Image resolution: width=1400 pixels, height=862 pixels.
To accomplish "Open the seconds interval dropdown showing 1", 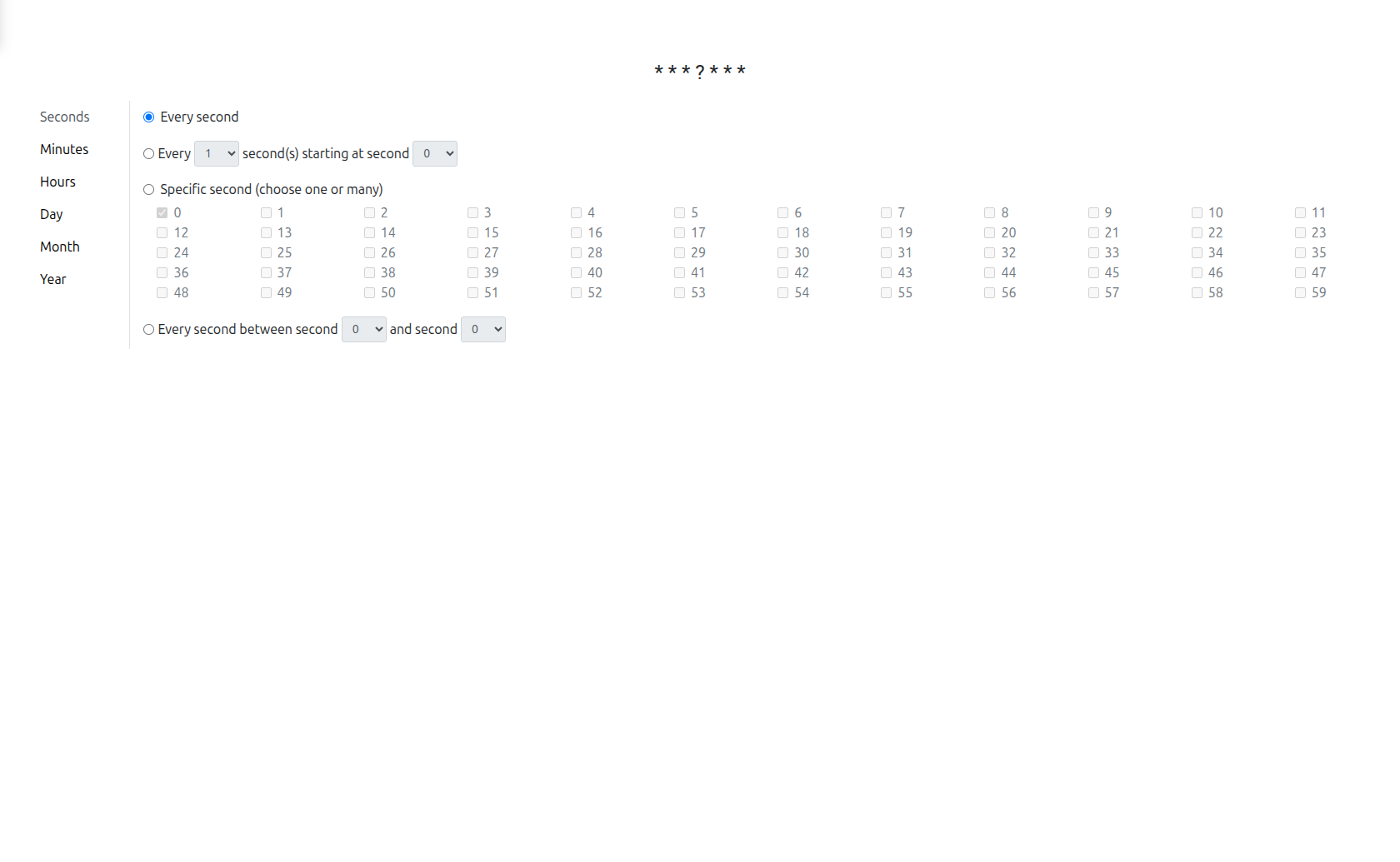I will point(216,153).
